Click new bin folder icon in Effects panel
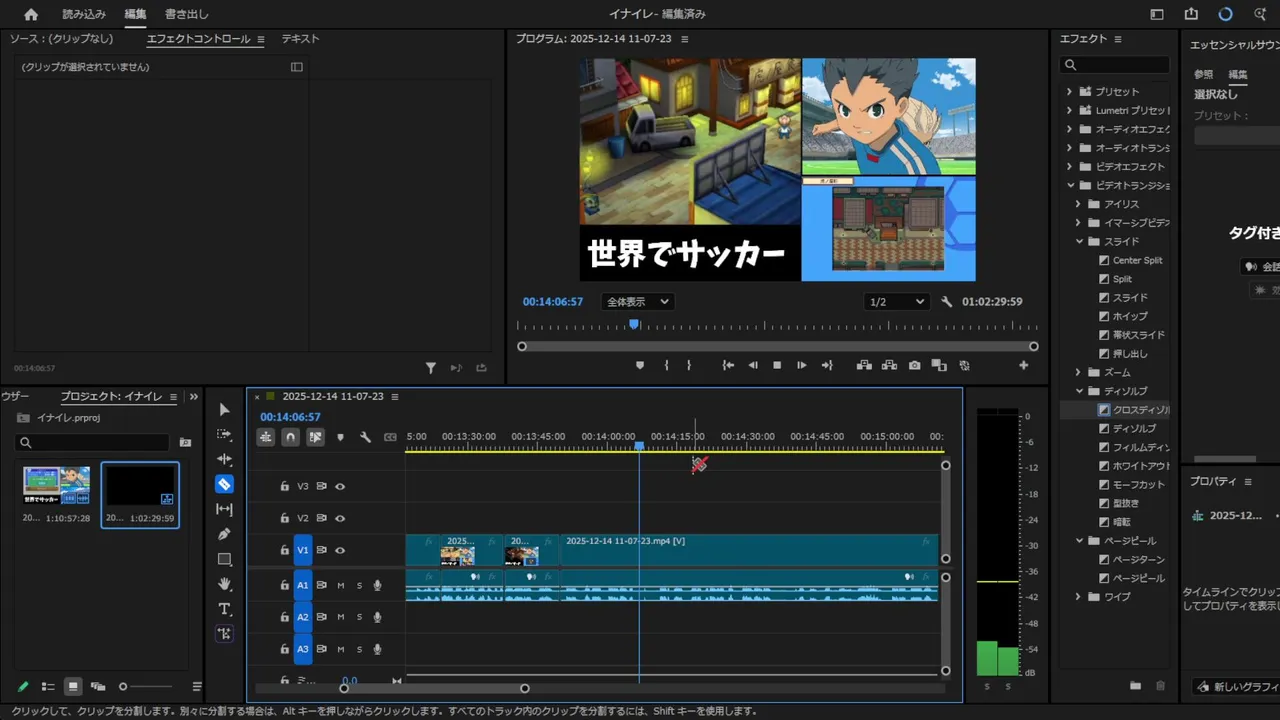 tap(1135, 686)
